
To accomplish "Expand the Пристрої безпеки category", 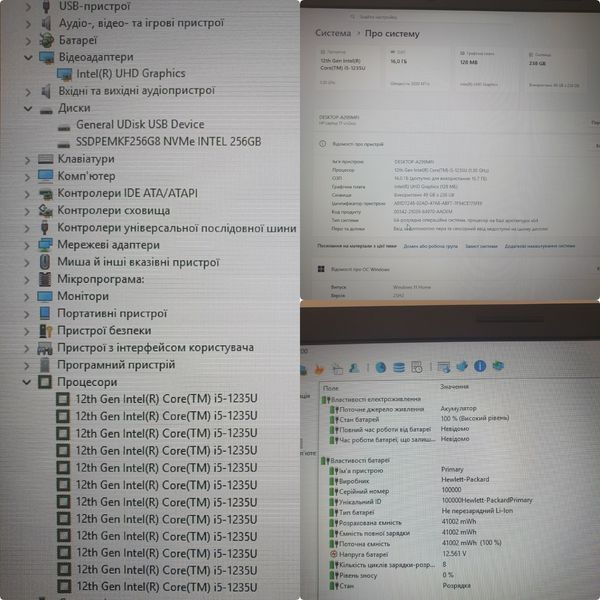I will click(27, 331).
